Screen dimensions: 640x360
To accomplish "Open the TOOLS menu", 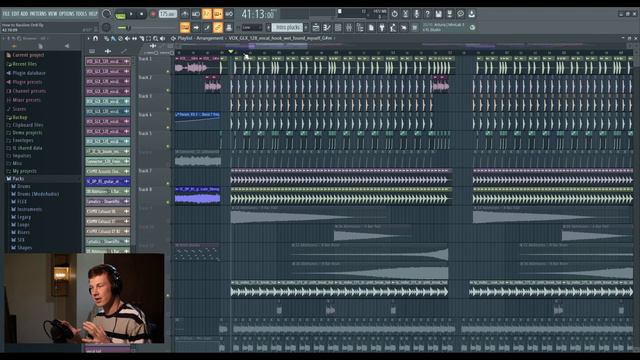I will pyautogui.click(x=81, y=14).
